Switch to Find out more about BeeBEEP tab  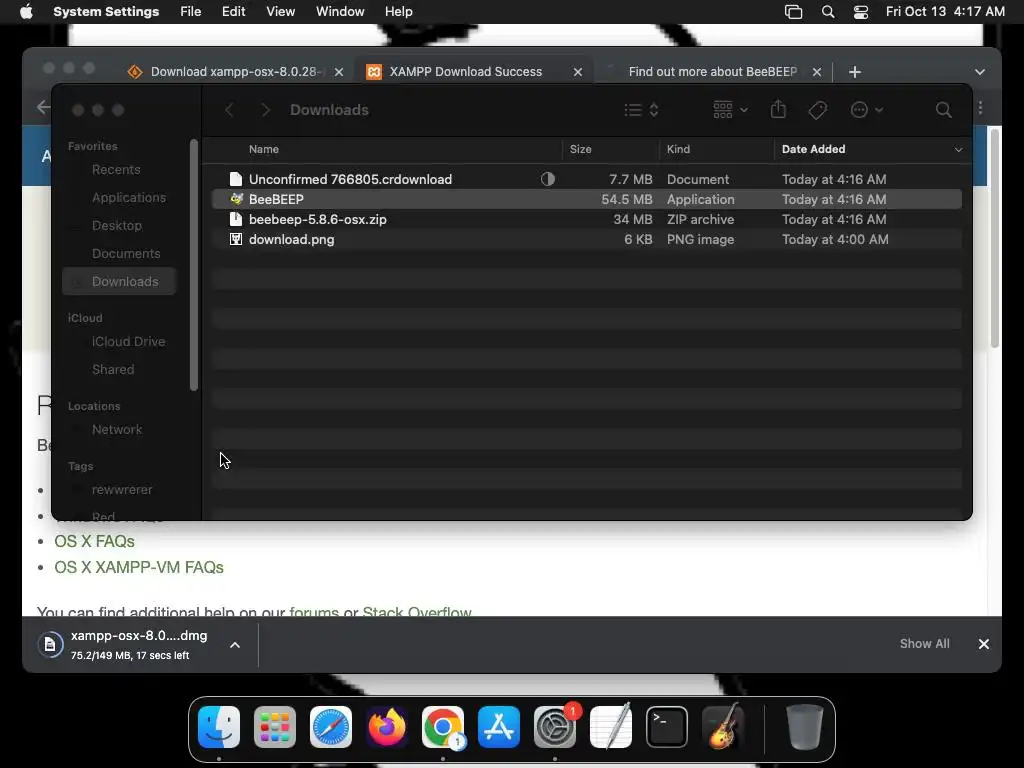pos(712,72)
